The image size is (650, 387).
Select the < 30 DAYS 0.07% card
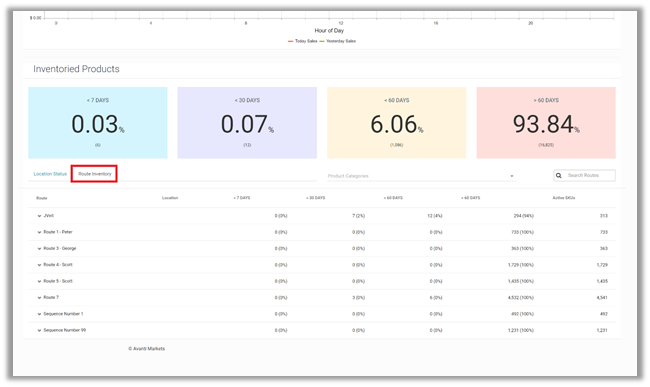tap(247, 123)
